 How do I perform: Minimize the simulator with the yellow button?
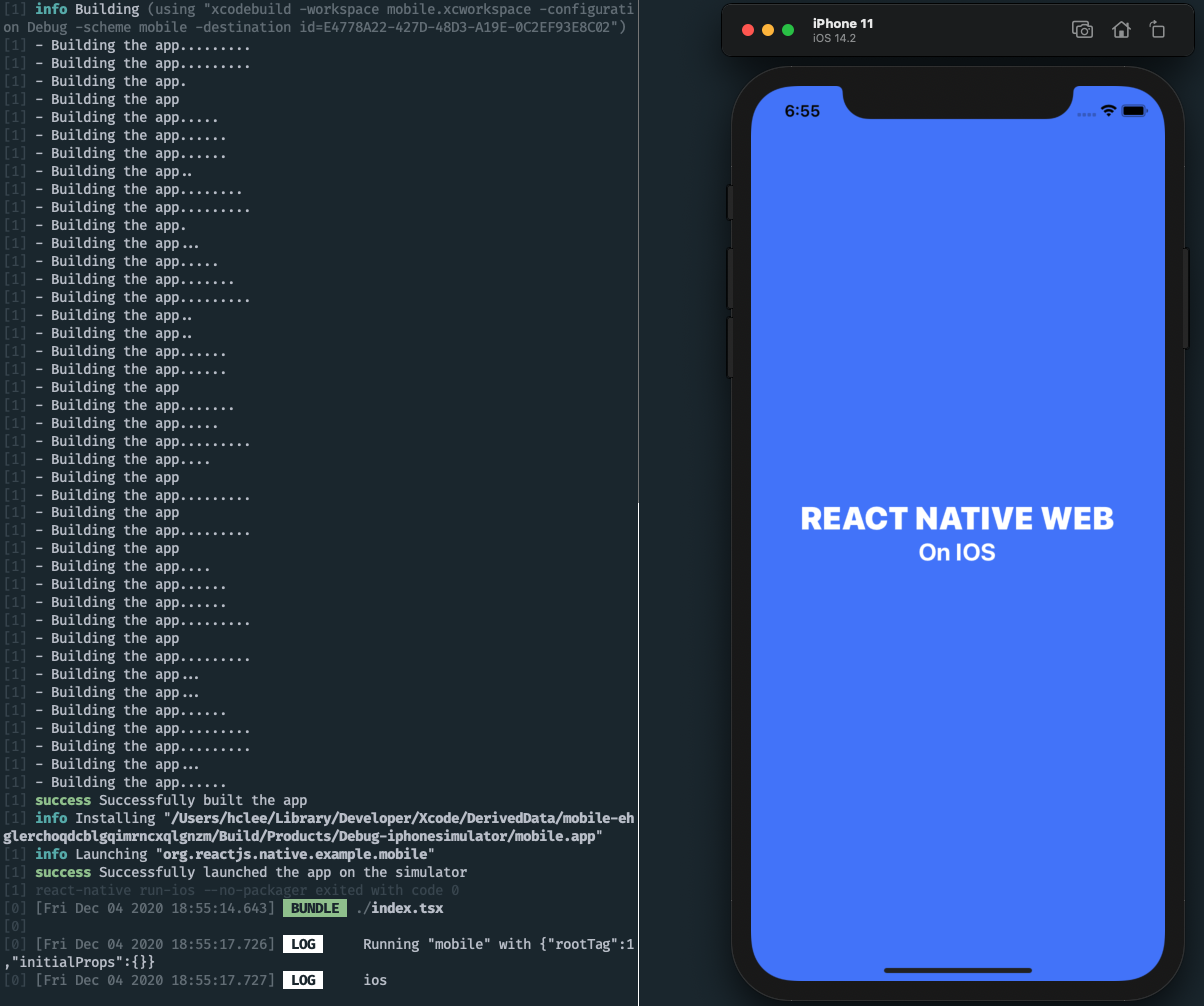coord(768,30)
